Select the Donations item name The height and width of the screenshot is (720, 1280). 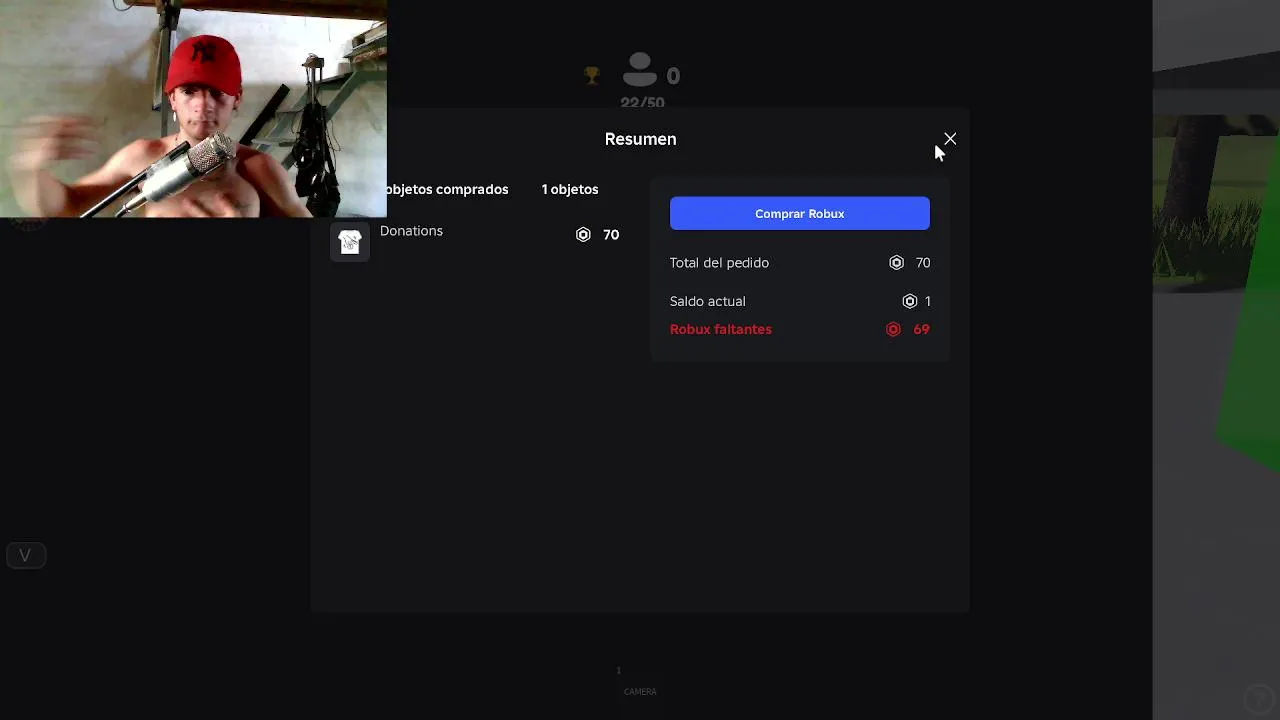coord(411,231)
